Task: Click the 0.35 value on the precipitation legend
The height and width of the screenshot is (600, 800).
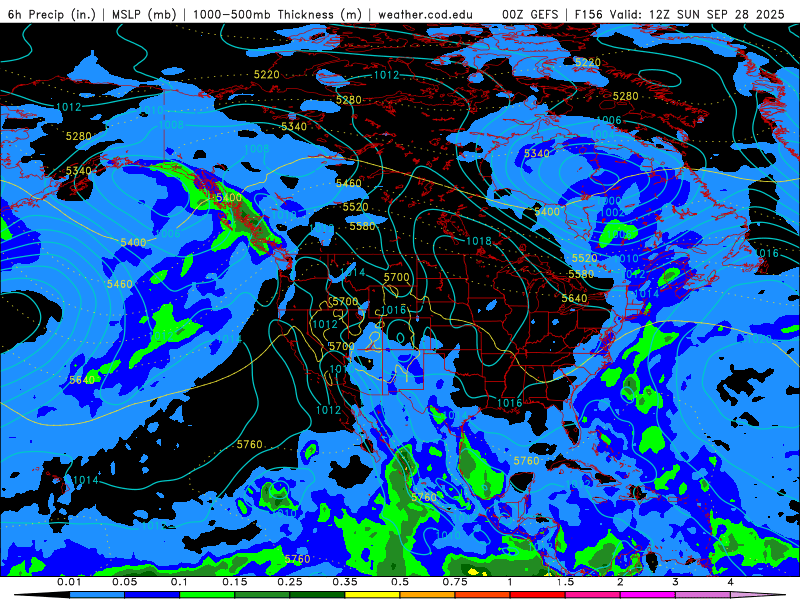Action: [344, 582]
